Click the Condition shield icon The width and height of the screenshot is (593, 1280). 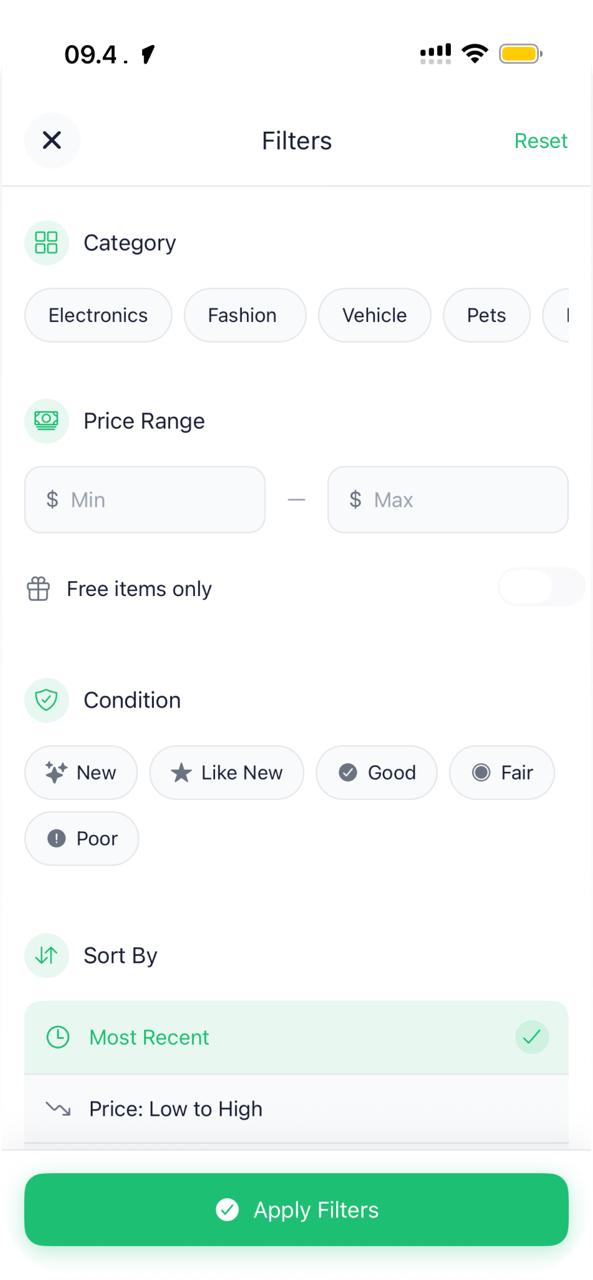[45, 700]
